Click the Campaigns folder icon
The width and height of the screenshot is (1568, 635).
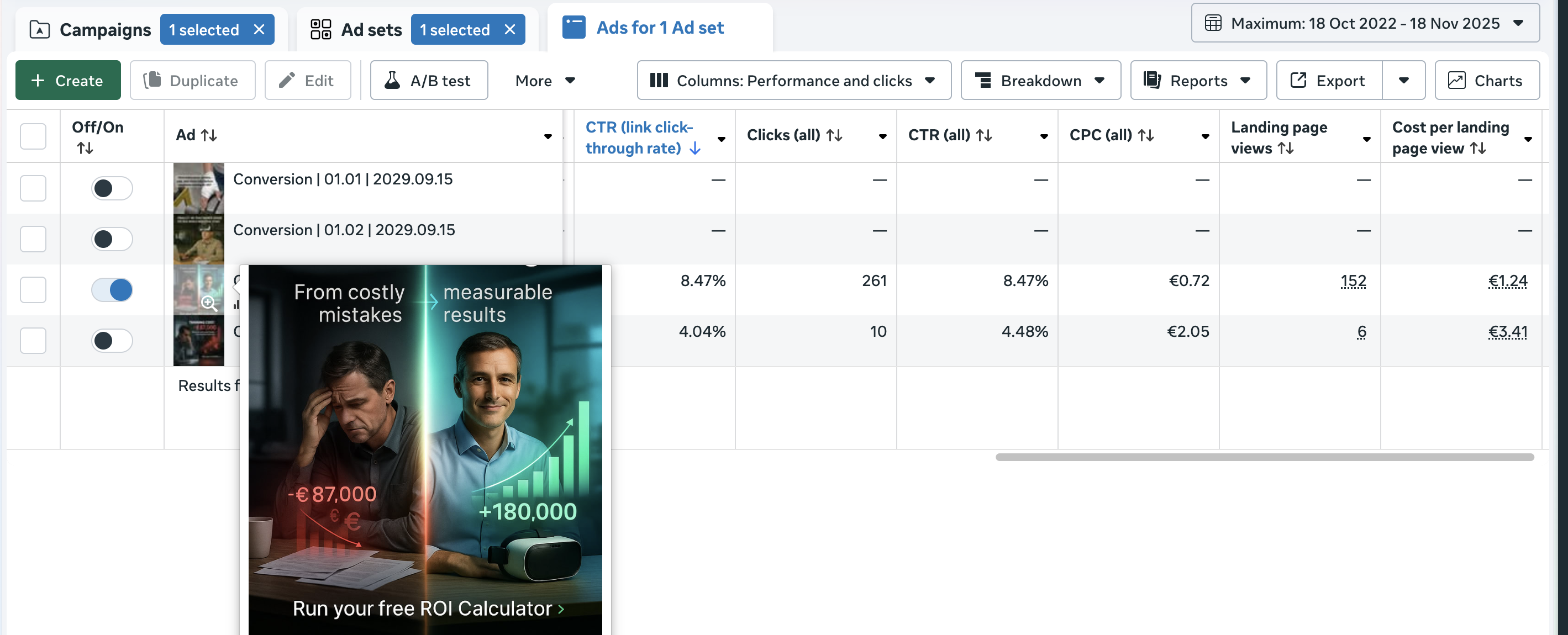40,29
